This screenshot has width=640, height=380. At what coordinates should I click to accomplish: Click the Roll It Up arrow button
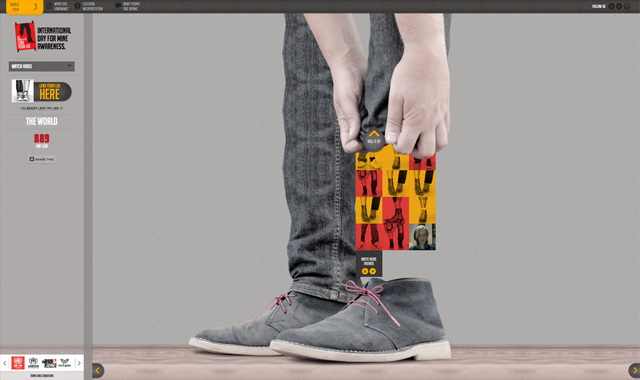pos(374,139)
